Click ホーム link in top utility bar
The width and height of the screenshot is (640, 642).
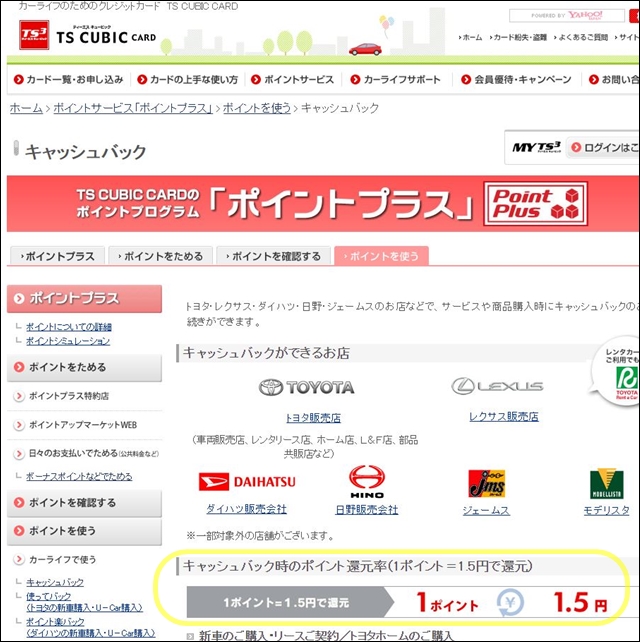point(470,37)
